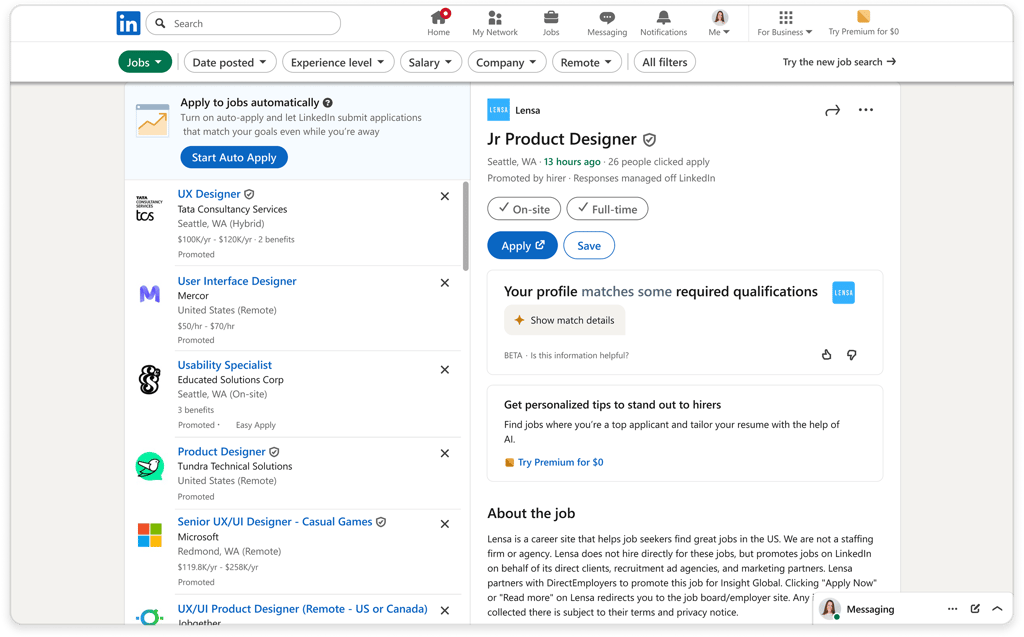The height and width of the screenshot is (637, 1024).
Task: Toggle the On-site filter chip
Action: coord(524,209)
